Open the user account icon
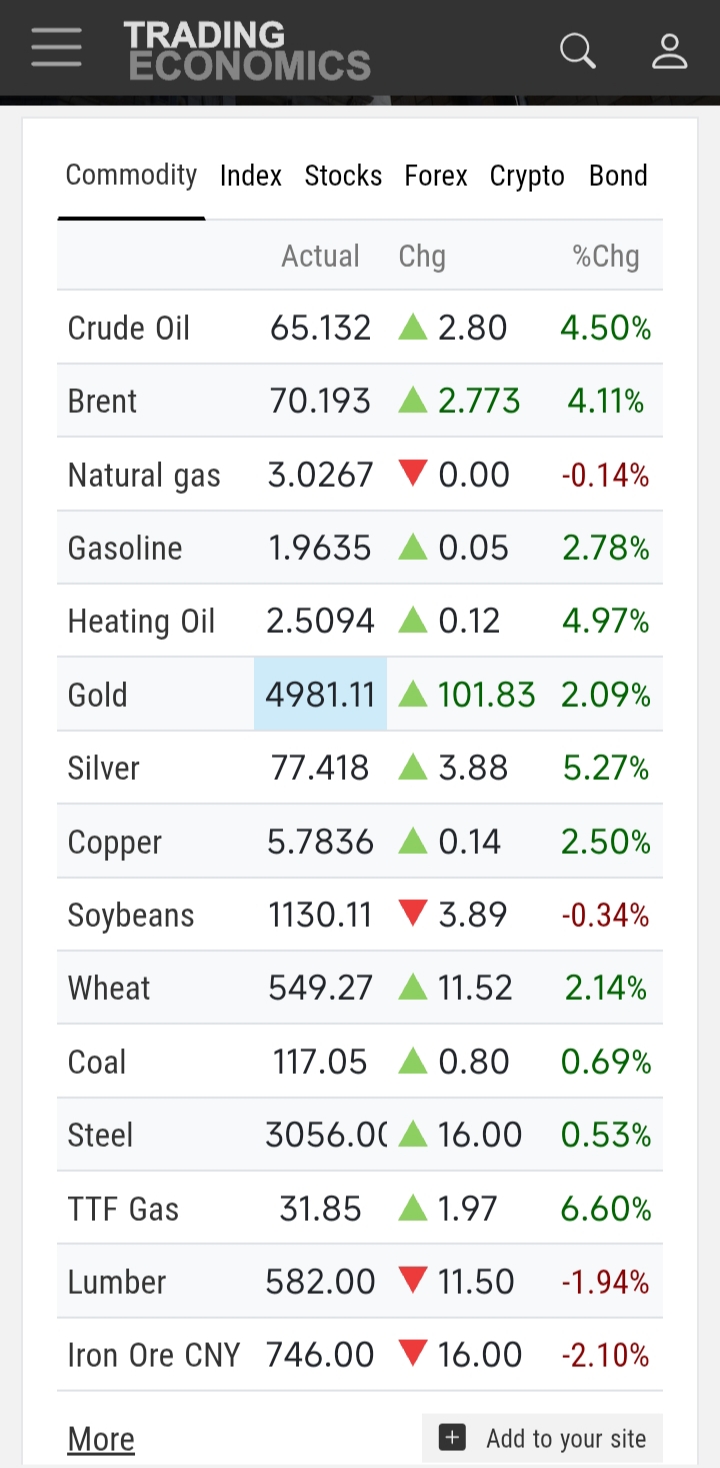 coord(669,50)
